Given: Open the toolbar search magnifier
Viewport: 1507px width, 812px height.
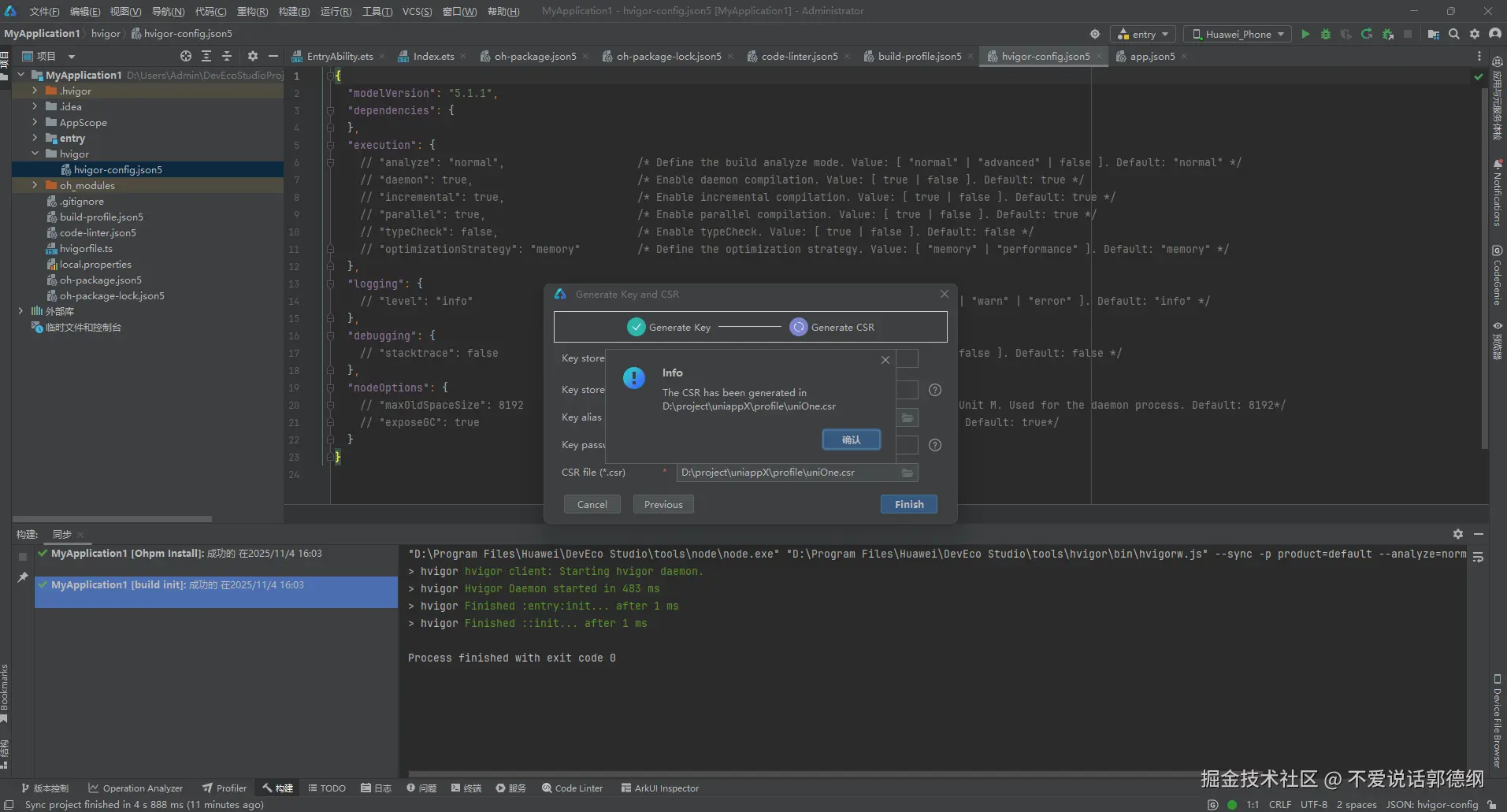Looking at the screenshot, I should [1454, 34].
